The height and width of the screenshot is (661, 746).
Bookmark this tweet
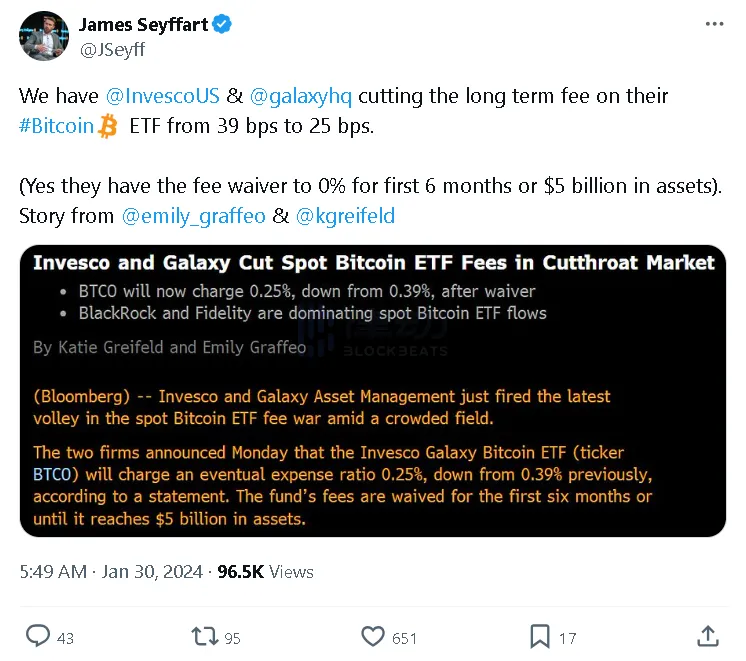click(539, 636)
